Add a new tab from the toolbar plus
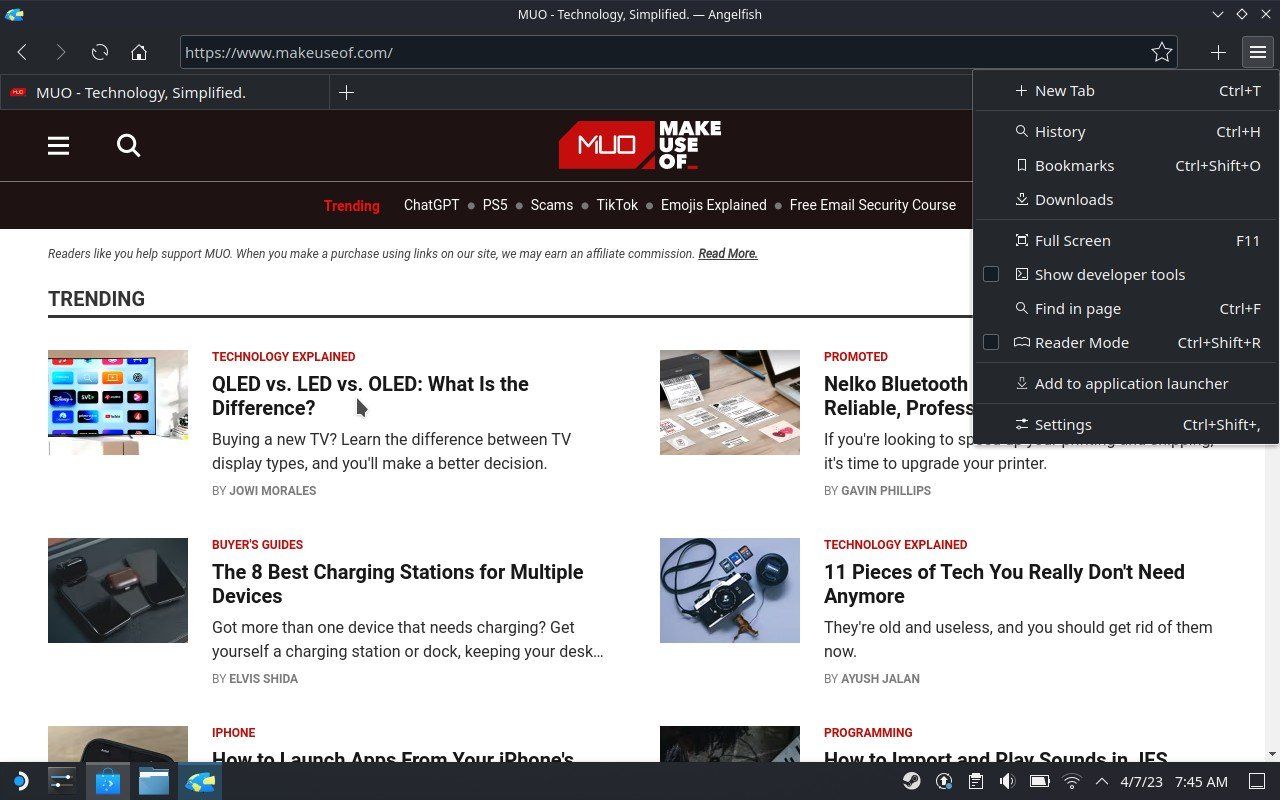1280x800 pixels. (x=1218, y=52)
